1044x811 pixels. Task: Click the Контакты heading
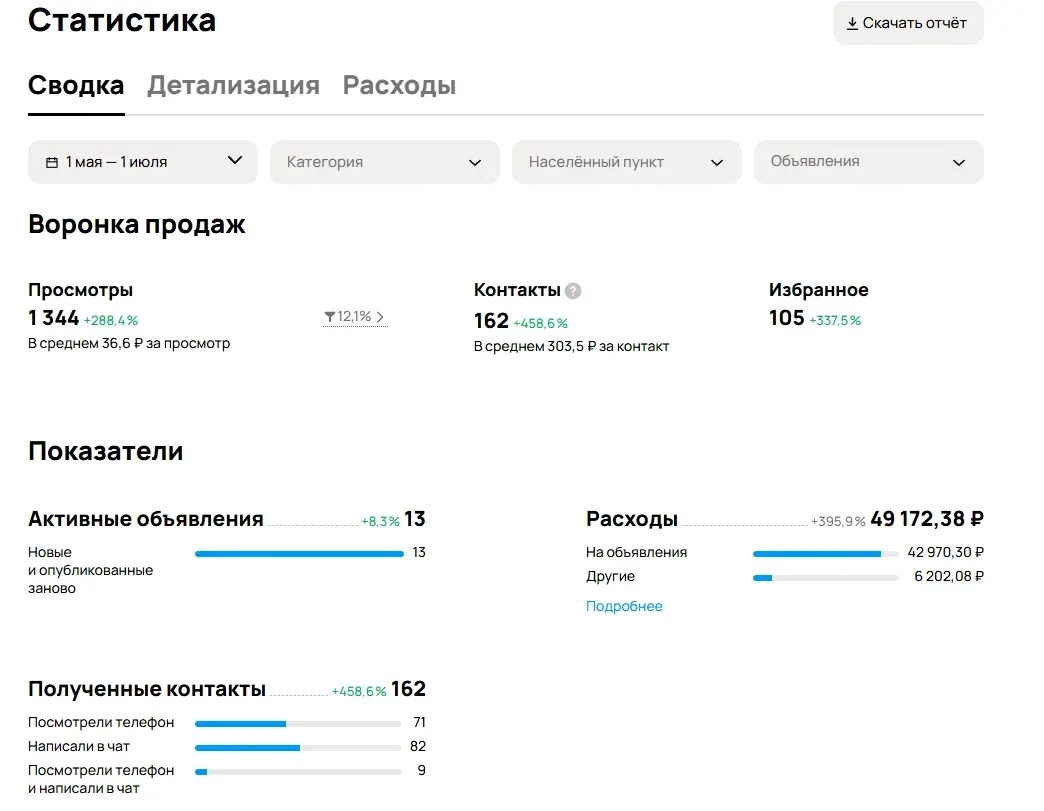[517, 290]
